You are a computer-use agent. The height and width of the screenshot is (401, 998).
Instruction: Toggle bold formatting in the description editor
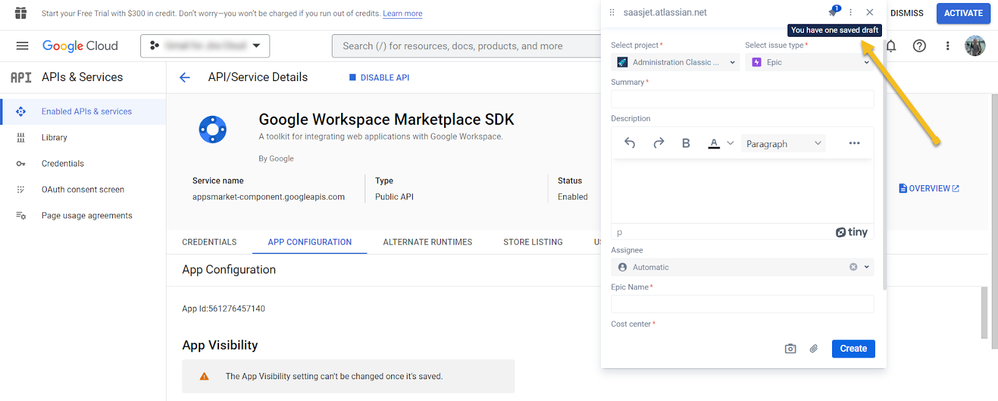coord(686,143)
